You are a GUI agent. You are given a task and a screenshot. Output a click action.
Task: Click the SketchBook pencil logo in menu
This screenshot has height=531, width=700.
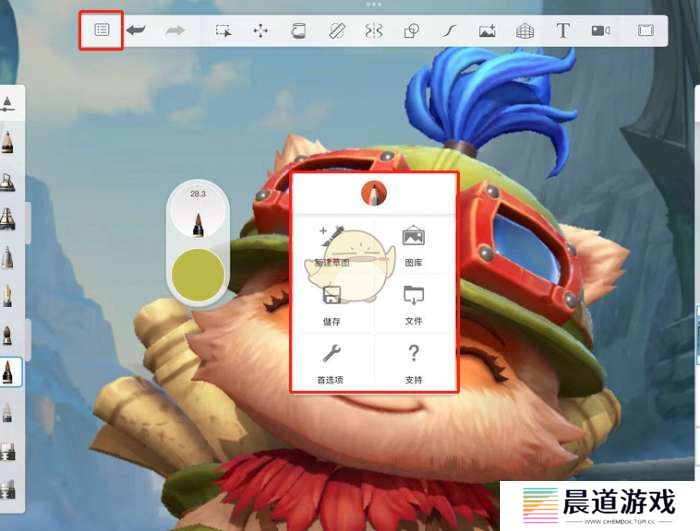coord(374,193)
